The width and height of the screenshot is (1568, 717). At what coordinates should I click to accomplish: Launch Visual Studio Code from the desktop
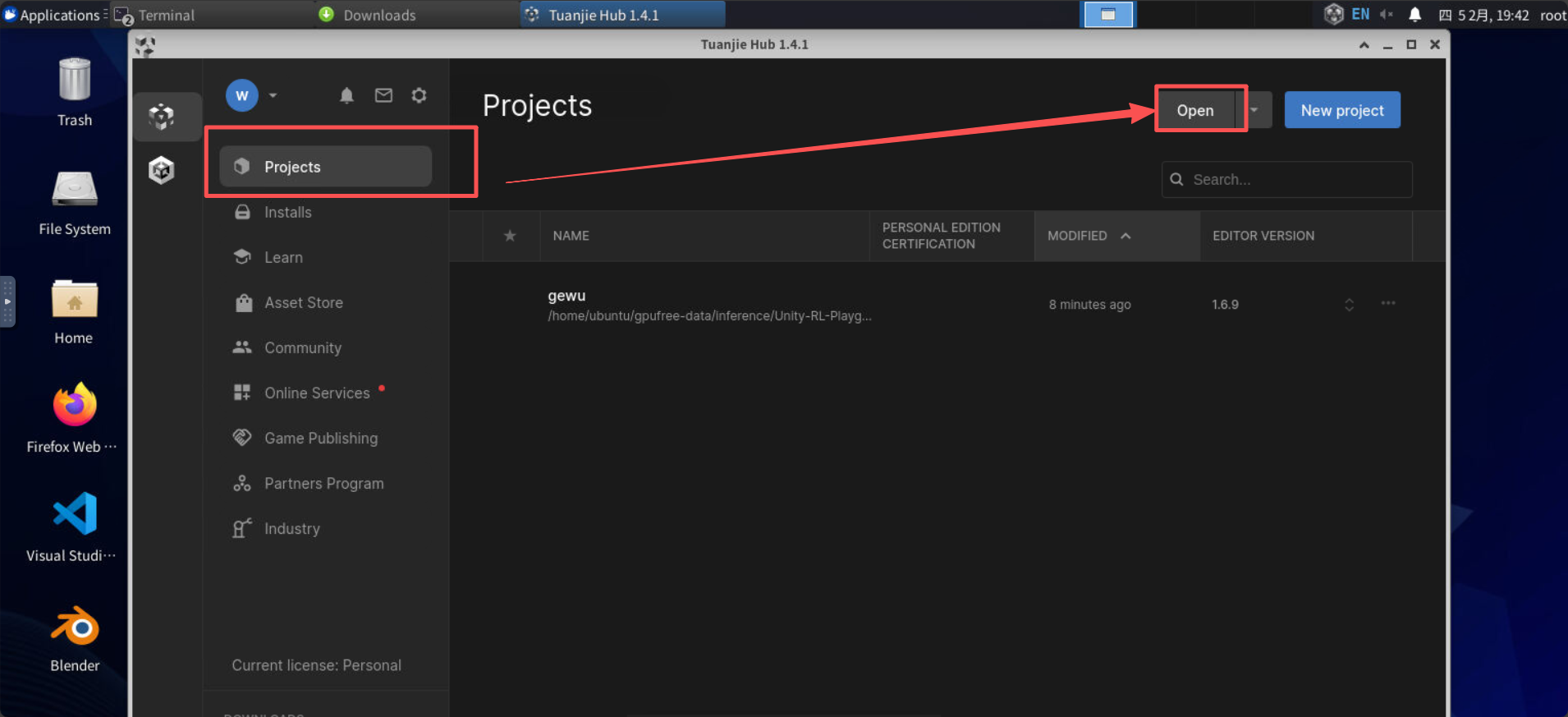coord(75,514)
